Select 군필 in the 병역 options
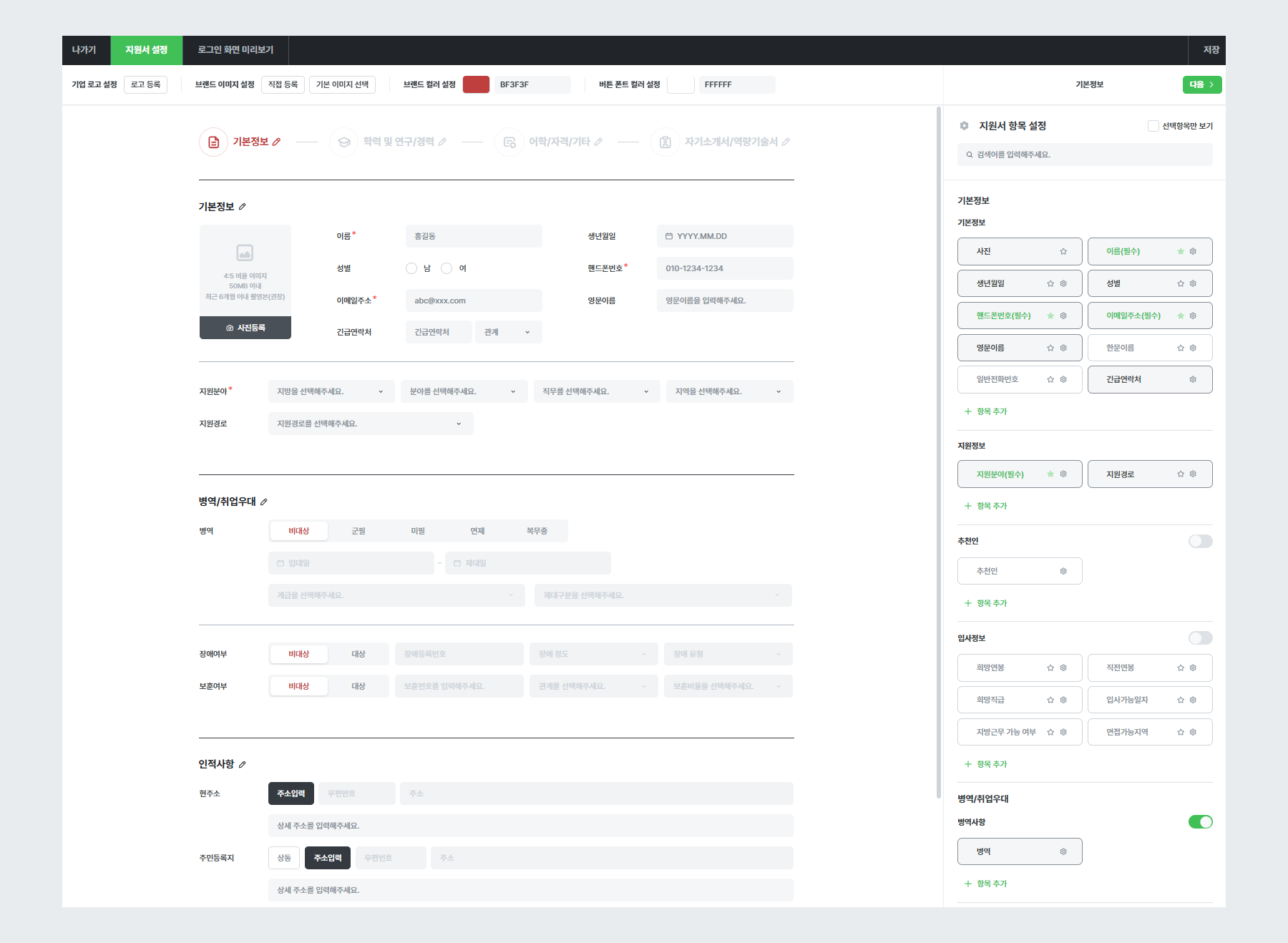This screenshot has height=943, width=1288. click(358, 531)
